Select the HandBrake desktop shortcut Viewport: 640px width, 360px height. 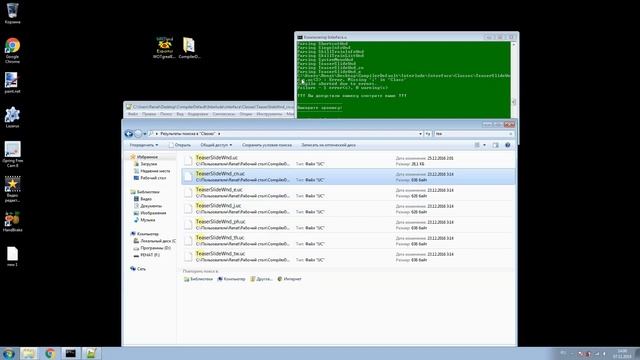[12, 221]
